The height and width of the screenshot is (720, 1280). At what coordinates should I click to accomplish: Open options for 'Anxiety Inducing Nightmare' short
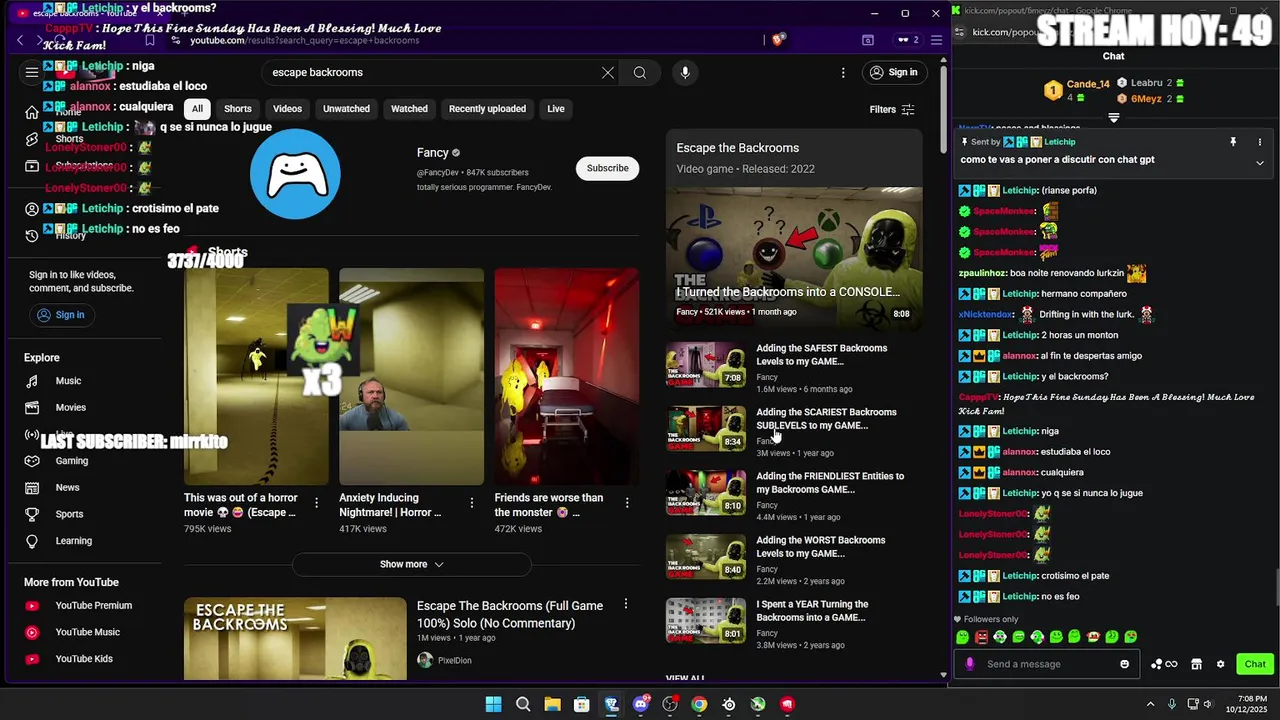pos(472,502)
